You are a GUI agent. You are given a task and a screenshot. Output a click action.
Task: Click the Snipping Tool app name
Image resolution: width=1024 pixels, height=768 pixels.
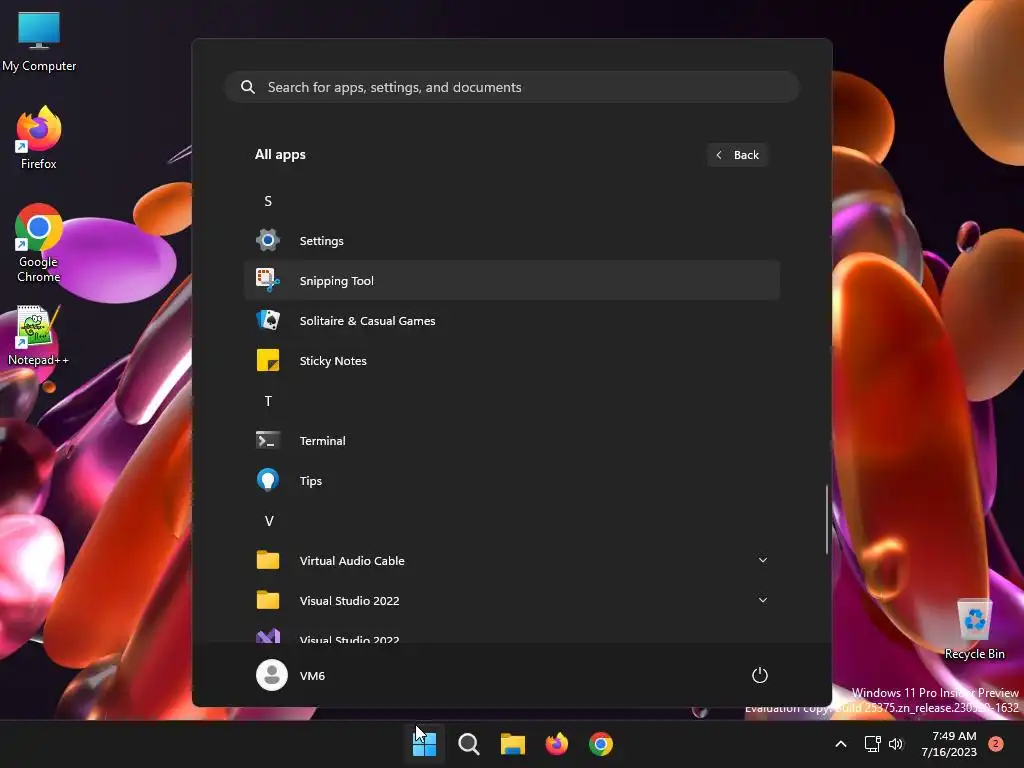[336, 281]
